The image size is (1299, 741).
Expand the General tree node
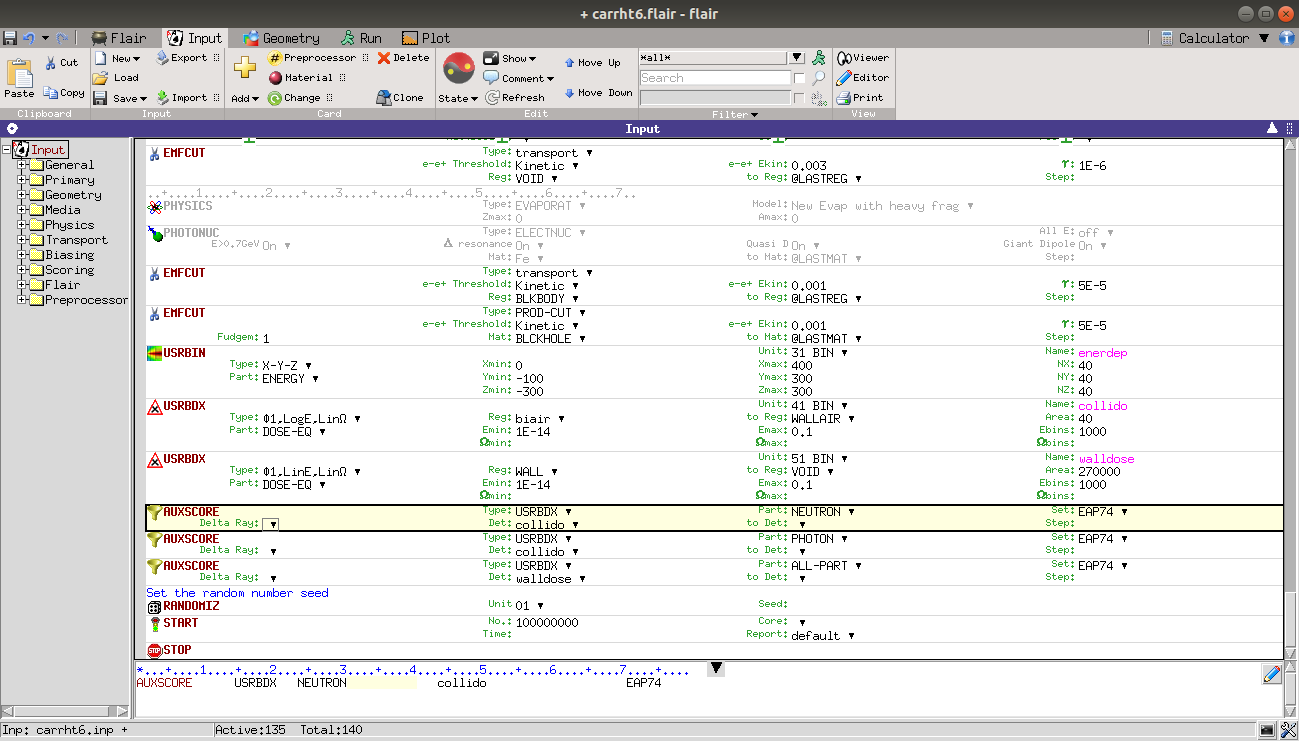[22, 165]
